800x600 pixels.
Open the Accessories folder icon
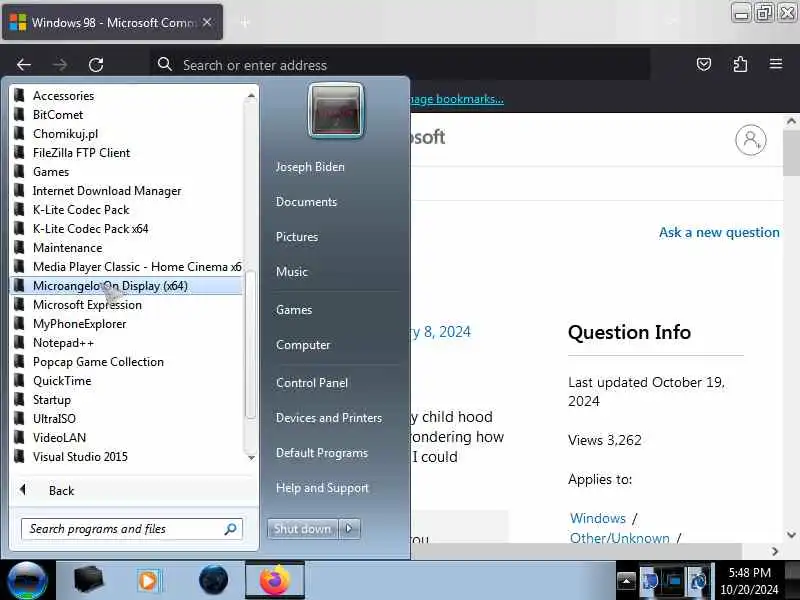click(x=19, y=95)
